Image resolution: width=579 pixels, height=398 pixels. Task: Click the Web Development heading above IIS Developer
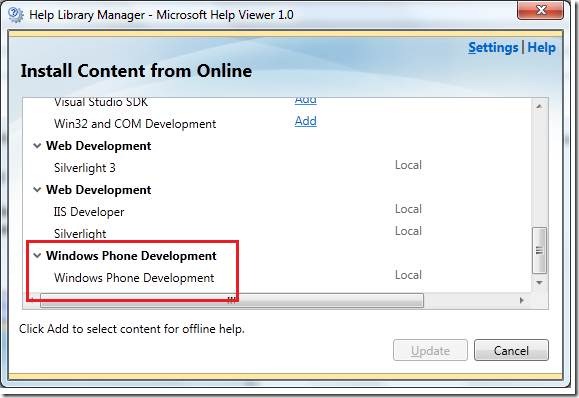coord(99,190)
